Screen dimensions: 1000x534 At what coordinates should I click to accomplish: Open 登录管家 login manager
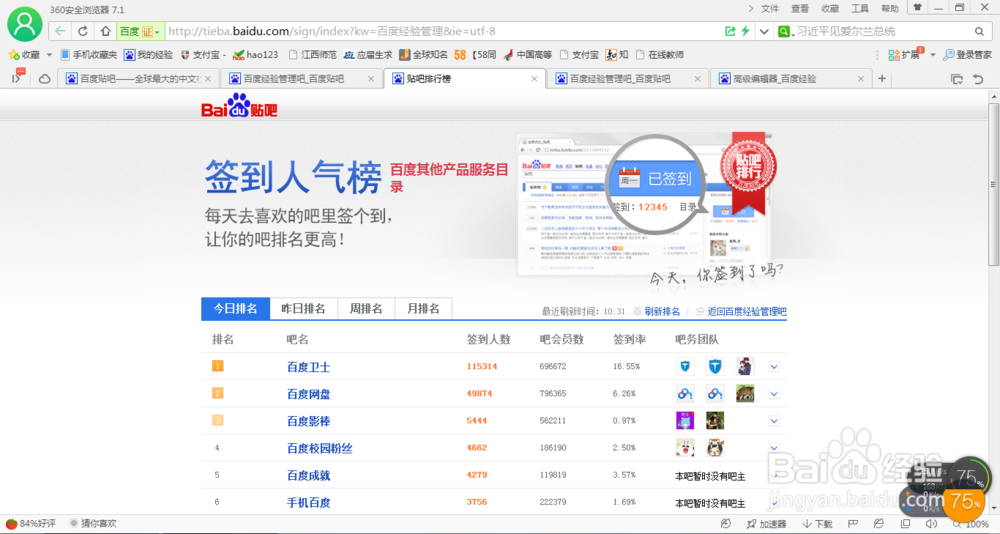[967, 55]
